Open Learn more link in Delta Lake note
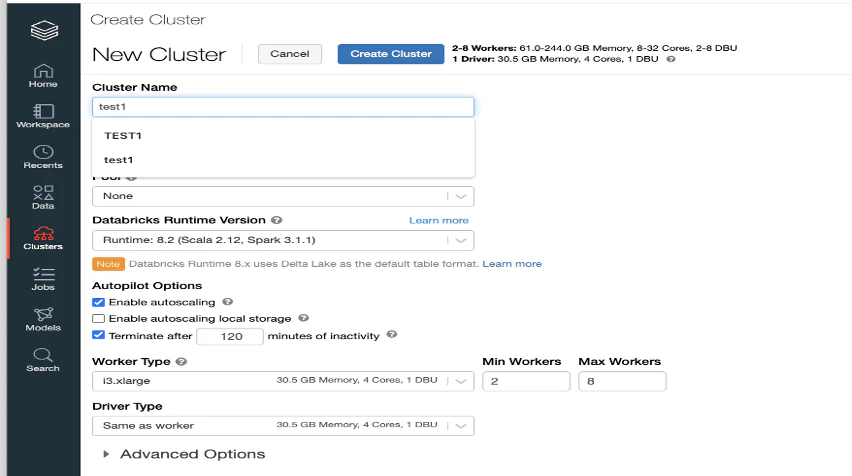852x476 pixels. click(512, 264)
